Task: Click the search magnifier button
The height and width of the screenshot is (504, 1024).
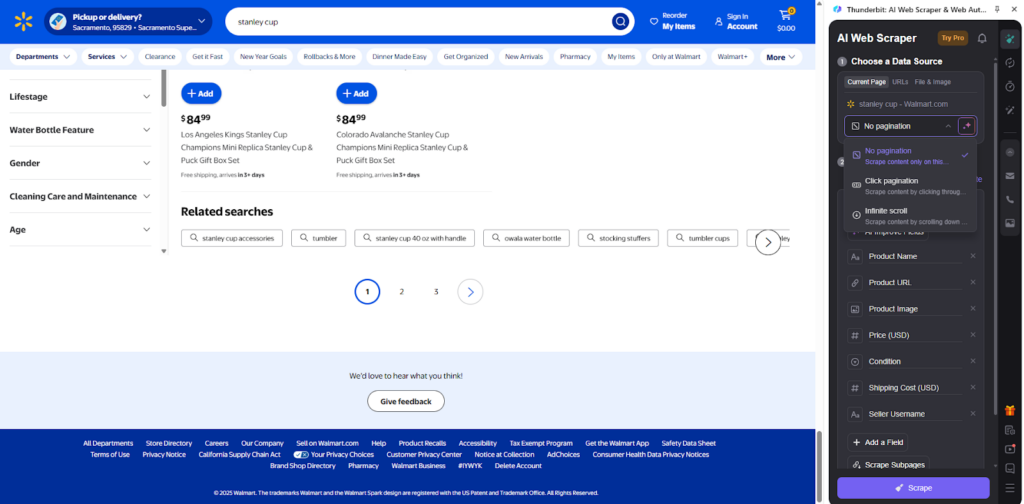Action: (620, 22)
